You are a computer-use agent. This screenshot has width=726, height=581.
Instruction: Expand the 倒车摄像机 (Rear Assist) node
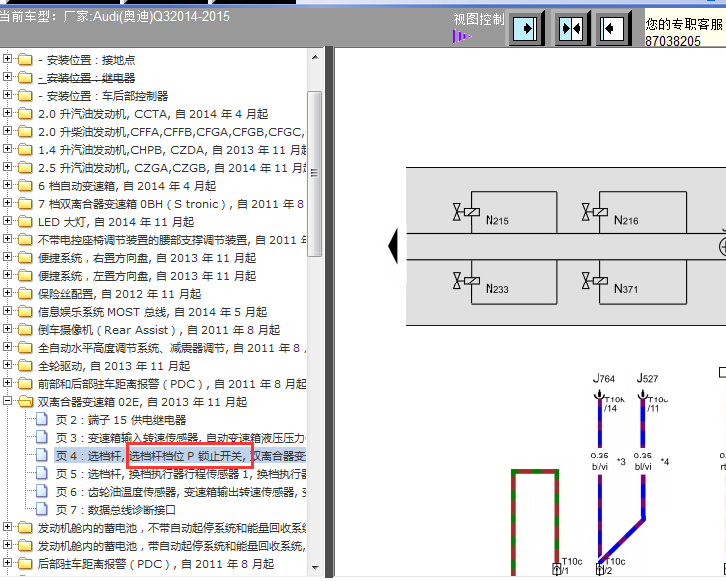[x=8, y=330]
